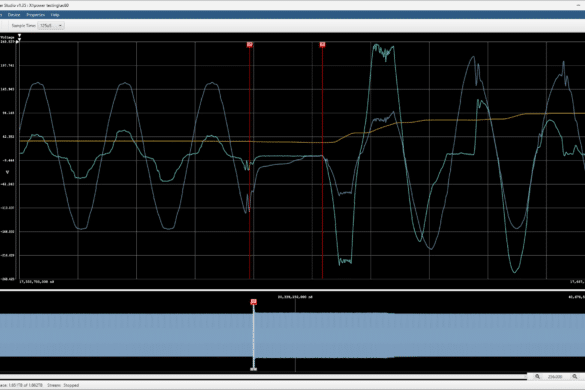Click the start timestamp under the waveform
This screenshot has height=390, width=585.
[37, 282]
